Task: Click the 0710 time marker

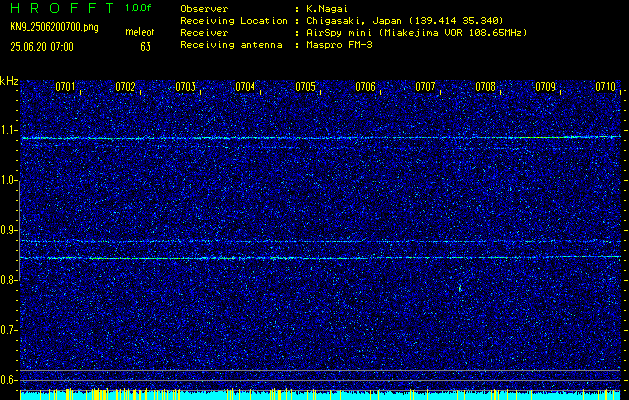Action: [x=605, y=87]
